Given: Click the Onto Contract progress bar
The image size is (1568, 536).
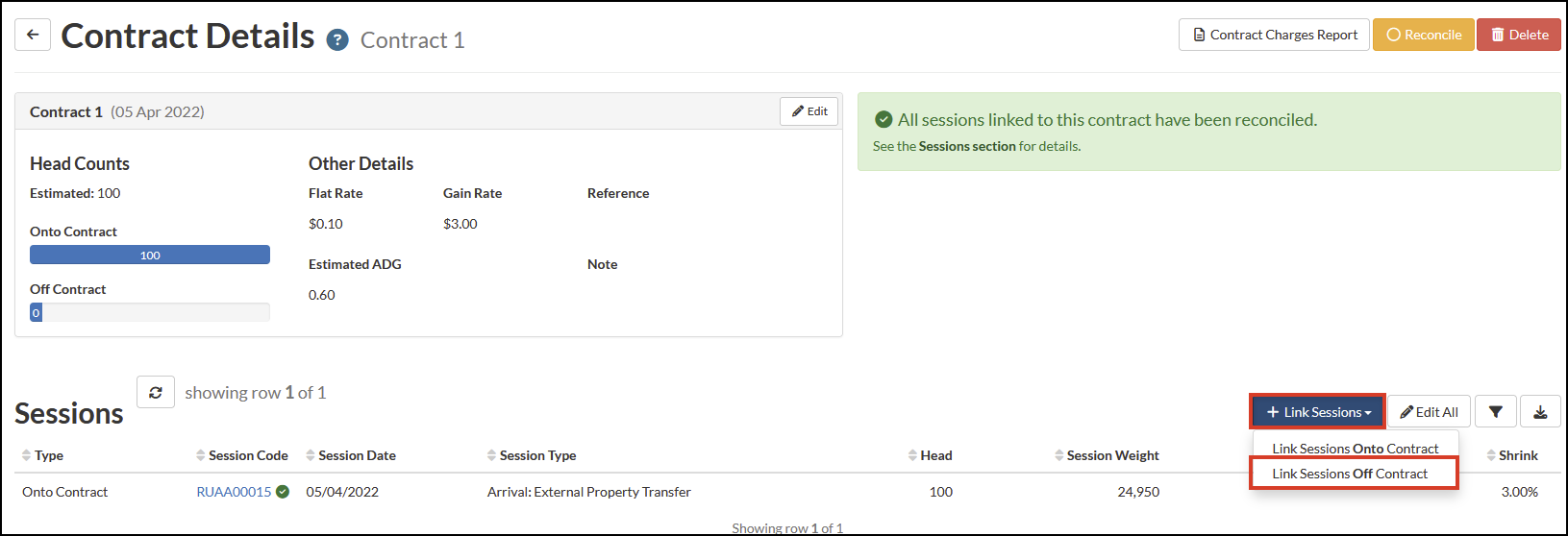Looking at the screenshot, I should (x=150, y=255).
